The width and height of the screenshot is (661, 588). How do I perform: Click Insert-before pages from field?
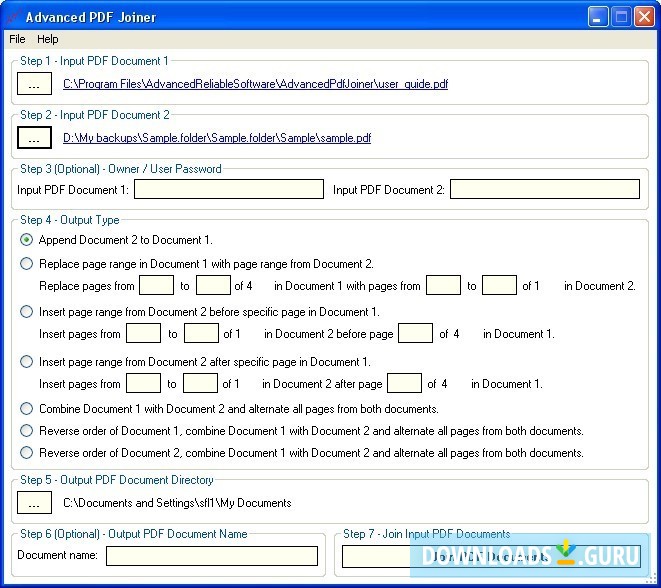tap(144, 333)
